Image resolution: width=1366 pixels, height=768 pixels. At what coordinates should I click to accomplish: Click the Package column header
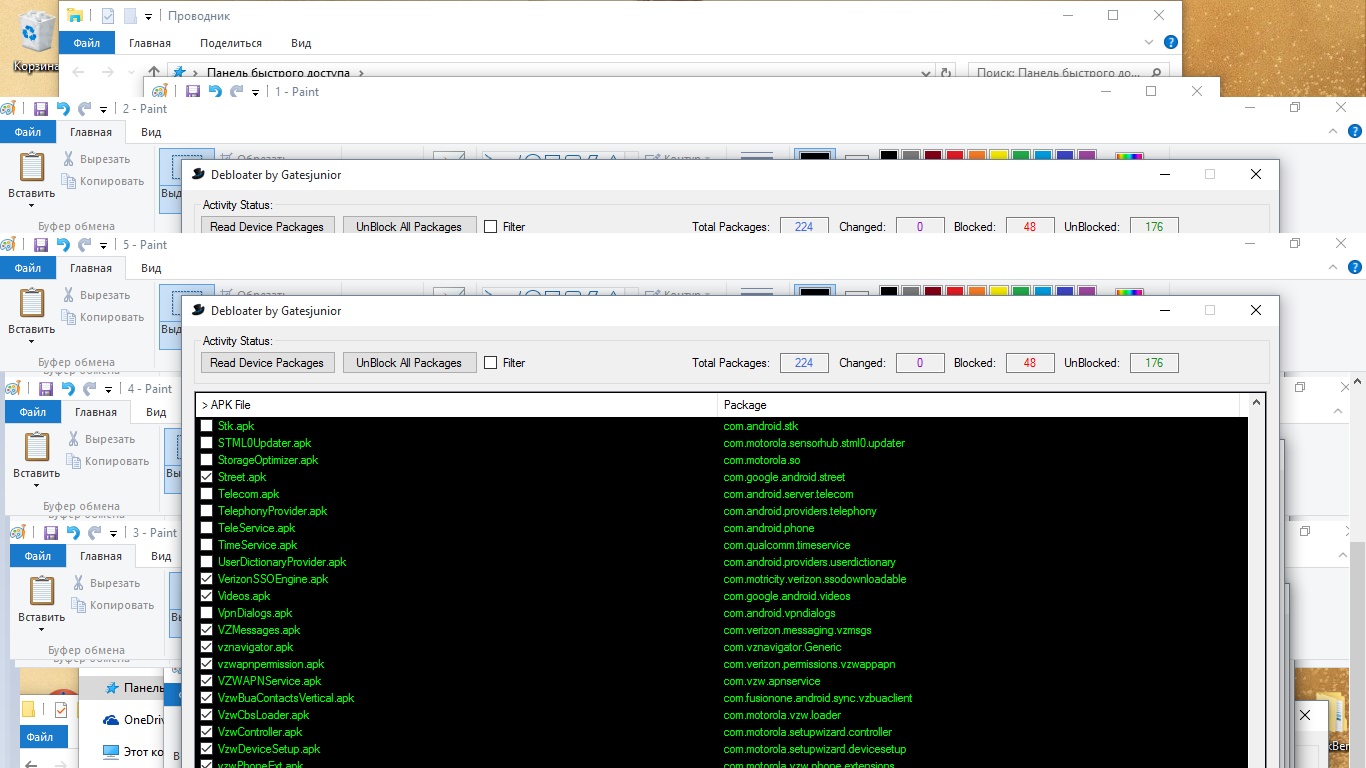(x=979, y=405)
